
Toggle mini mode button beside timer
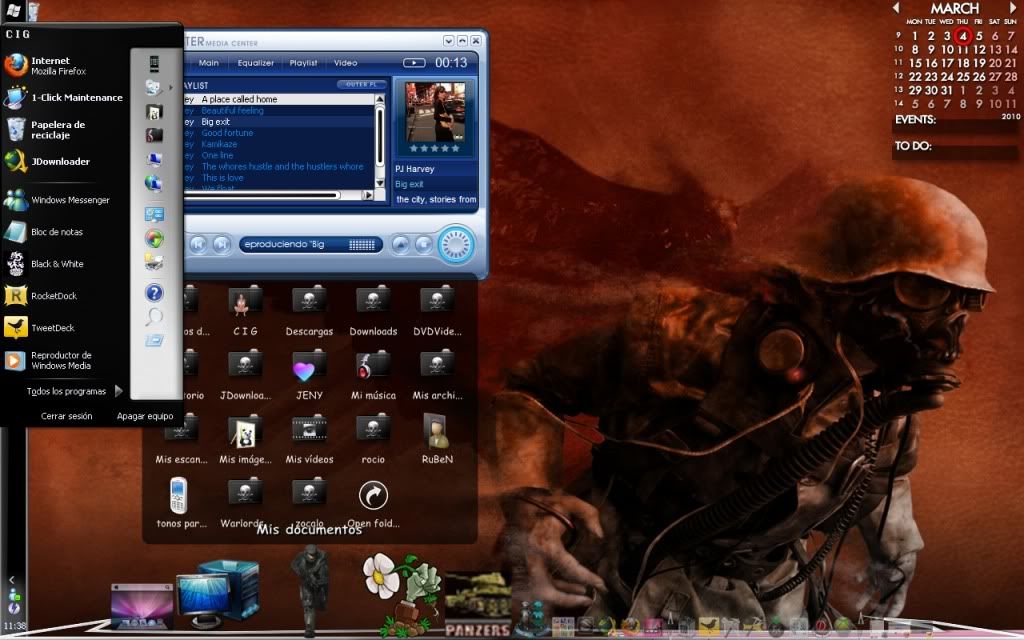(x=413, y=63)
